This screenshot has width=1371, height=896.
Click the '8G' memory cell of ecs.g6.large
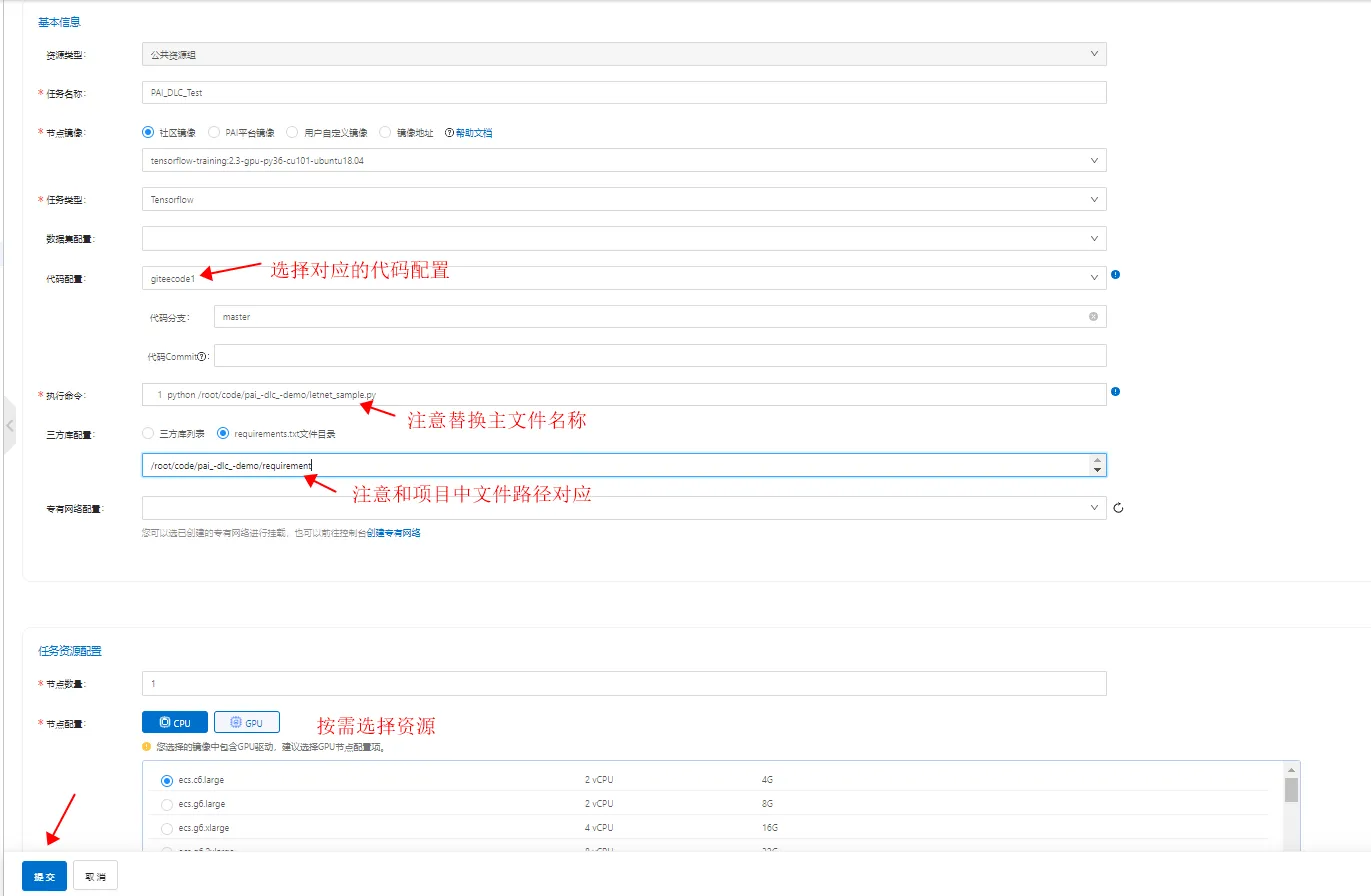[767, 804]
